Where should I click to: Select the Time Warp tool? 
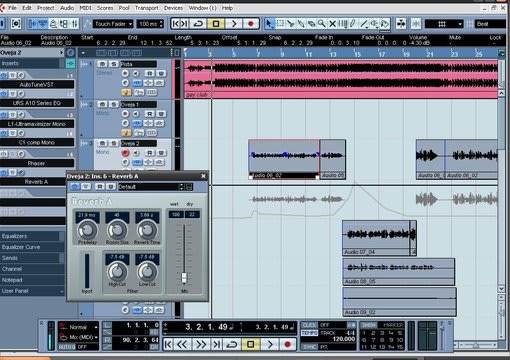pos(343,24)
